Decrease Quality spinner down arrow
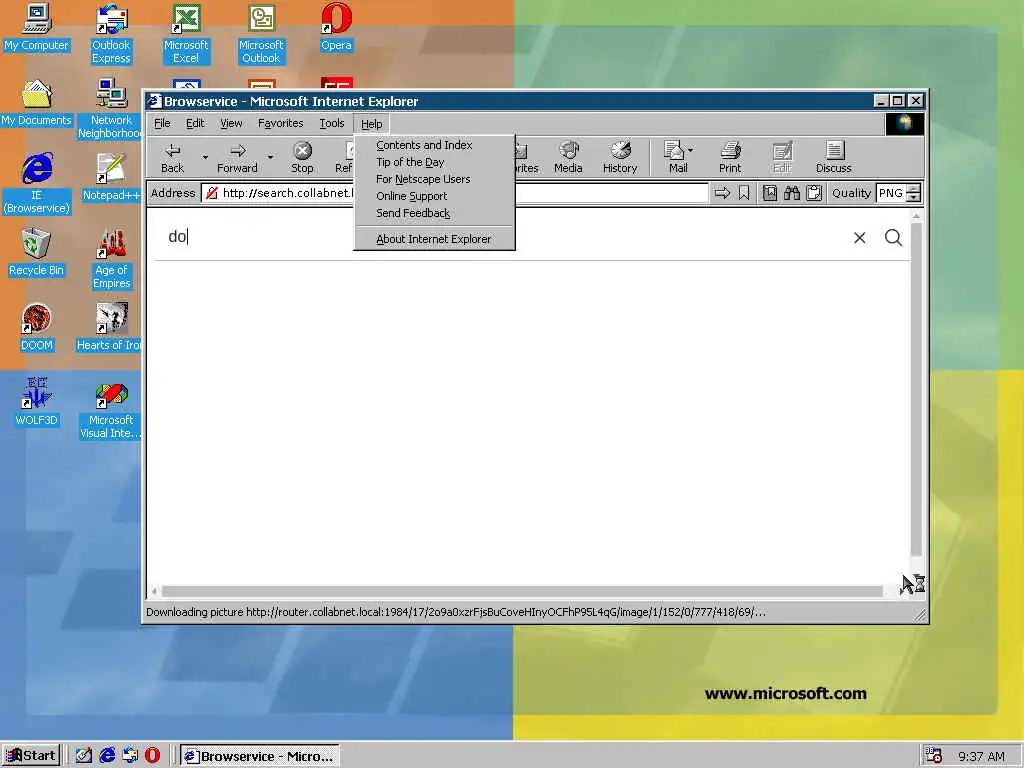 pyautogui.click(x=914, y=197)
